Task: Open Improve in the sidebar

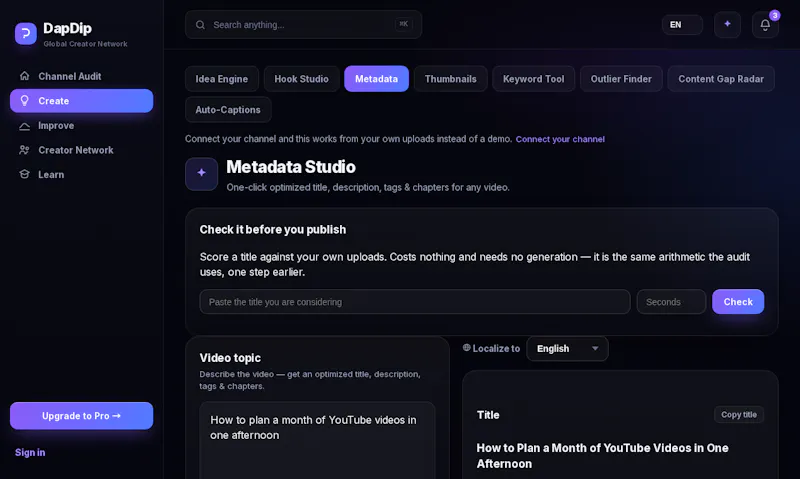Action: 81,125
